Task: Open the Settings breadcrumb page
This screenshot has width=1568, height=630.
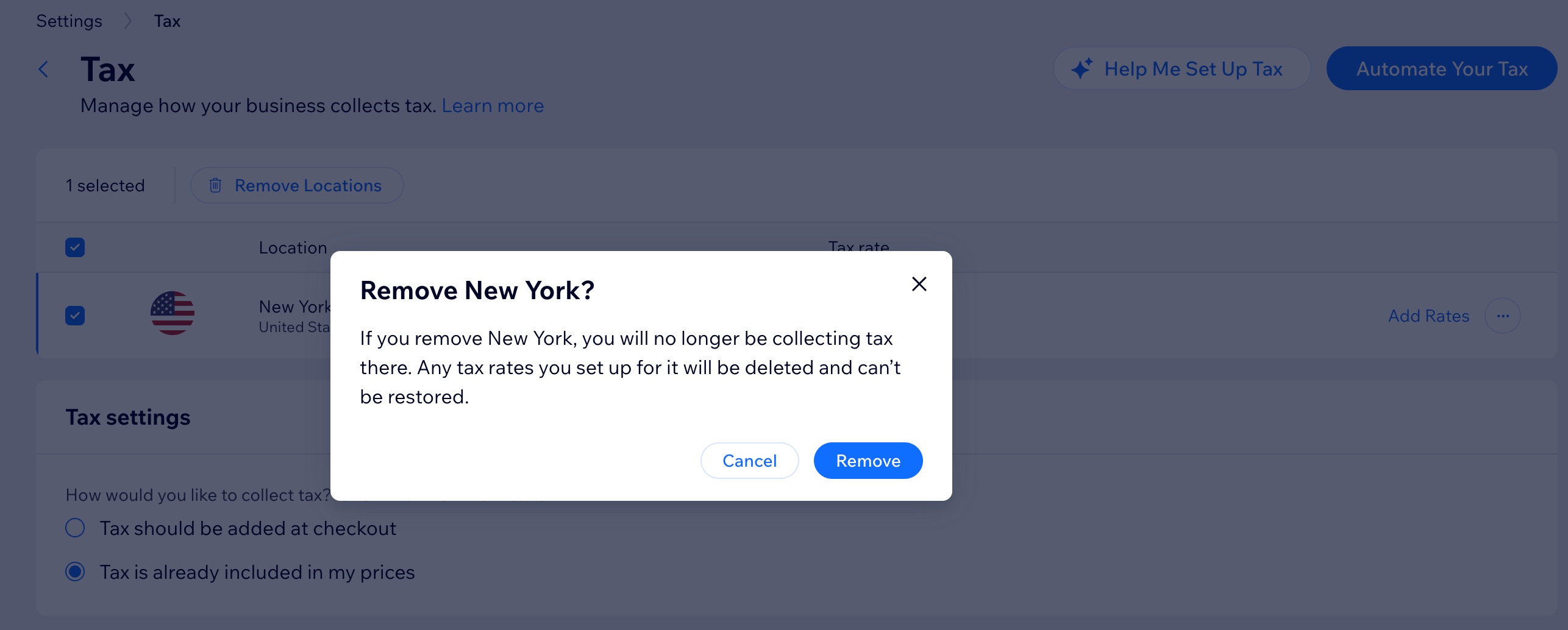Action: pyautogui.click(x=68, y=20)
